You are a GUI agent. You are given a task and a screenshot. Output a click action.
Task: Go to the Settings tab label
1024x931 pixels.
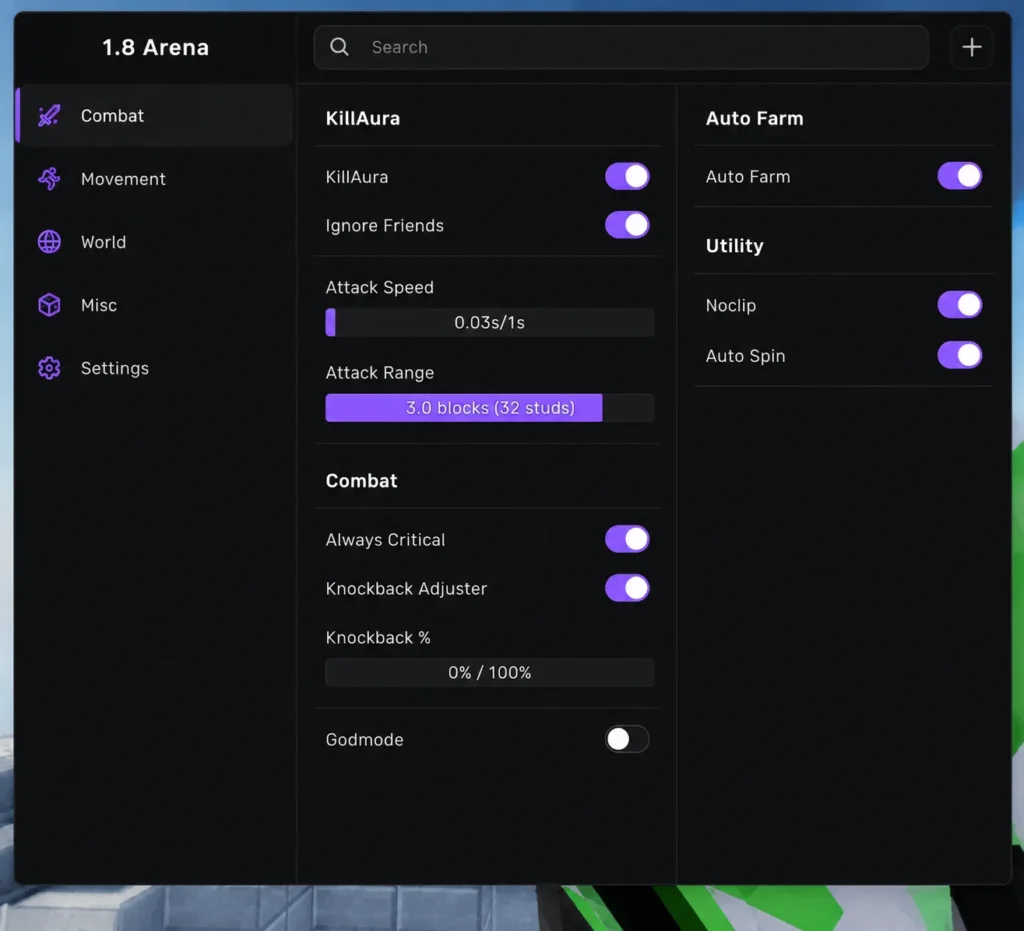tap(115, 368)
